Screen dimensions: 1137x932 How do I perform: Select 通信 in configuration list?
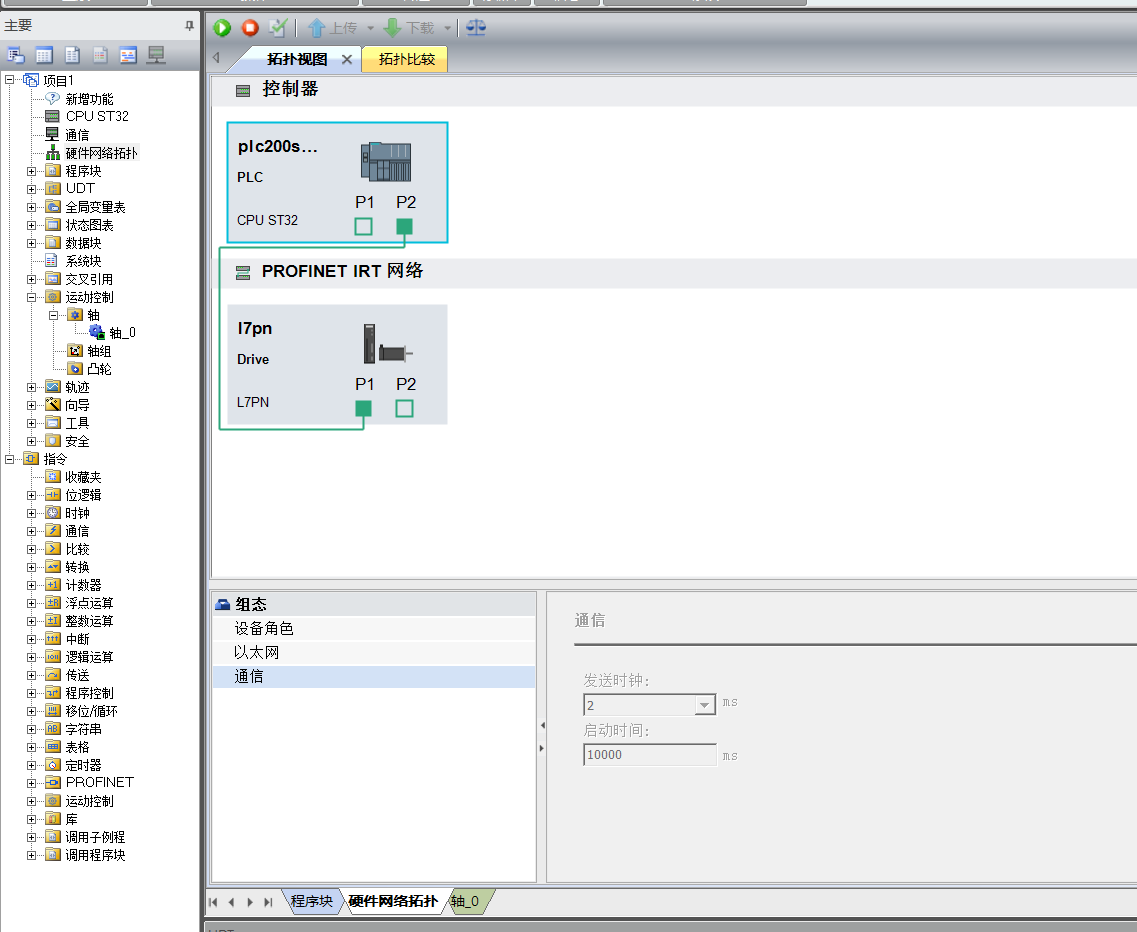click(374, 677)
